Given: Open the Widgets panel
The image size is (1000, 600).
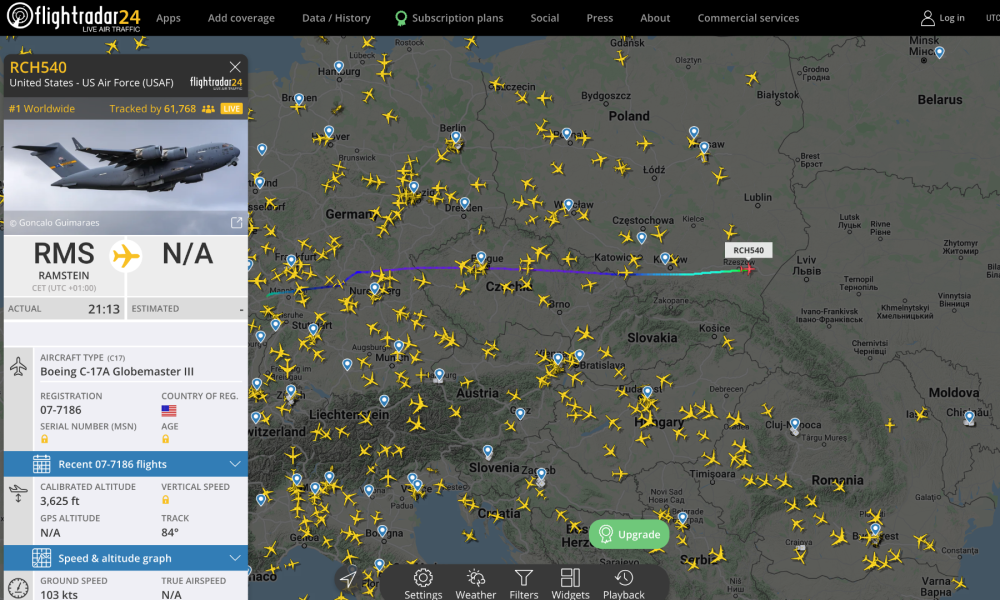Looking at the screenshot, I should (570, 582).
